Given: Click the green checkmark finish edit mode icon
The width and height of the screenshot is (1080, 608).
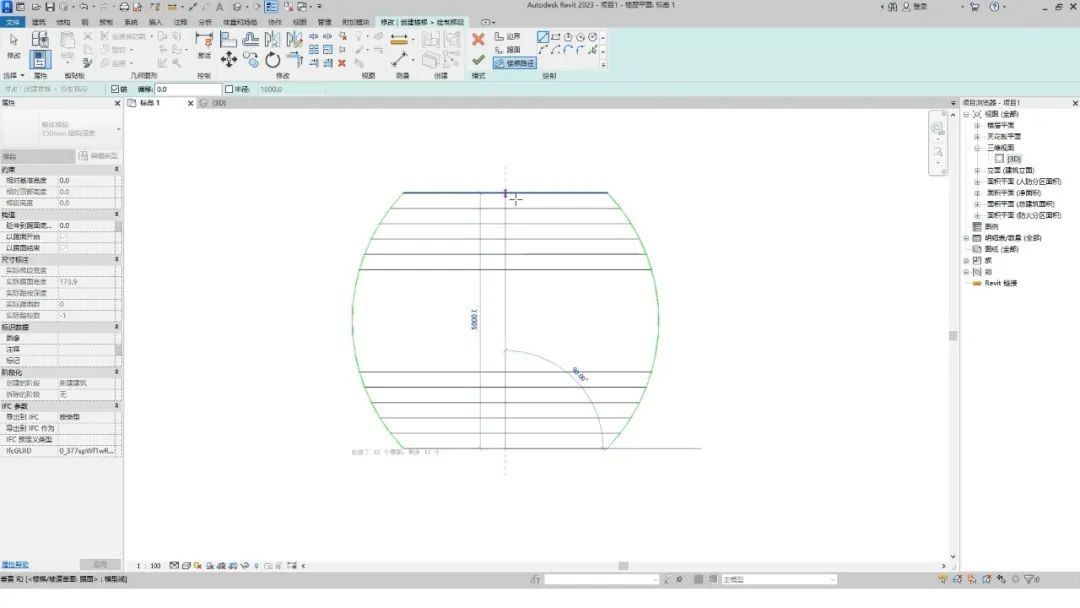Looking at the screenshot, I should (x=478, y=61).
